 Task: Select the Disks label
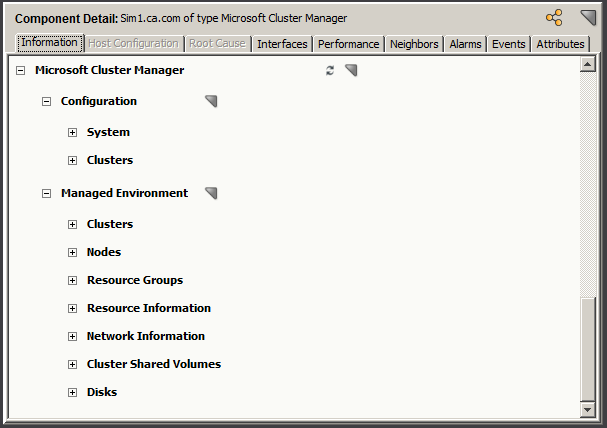point(102,392)
